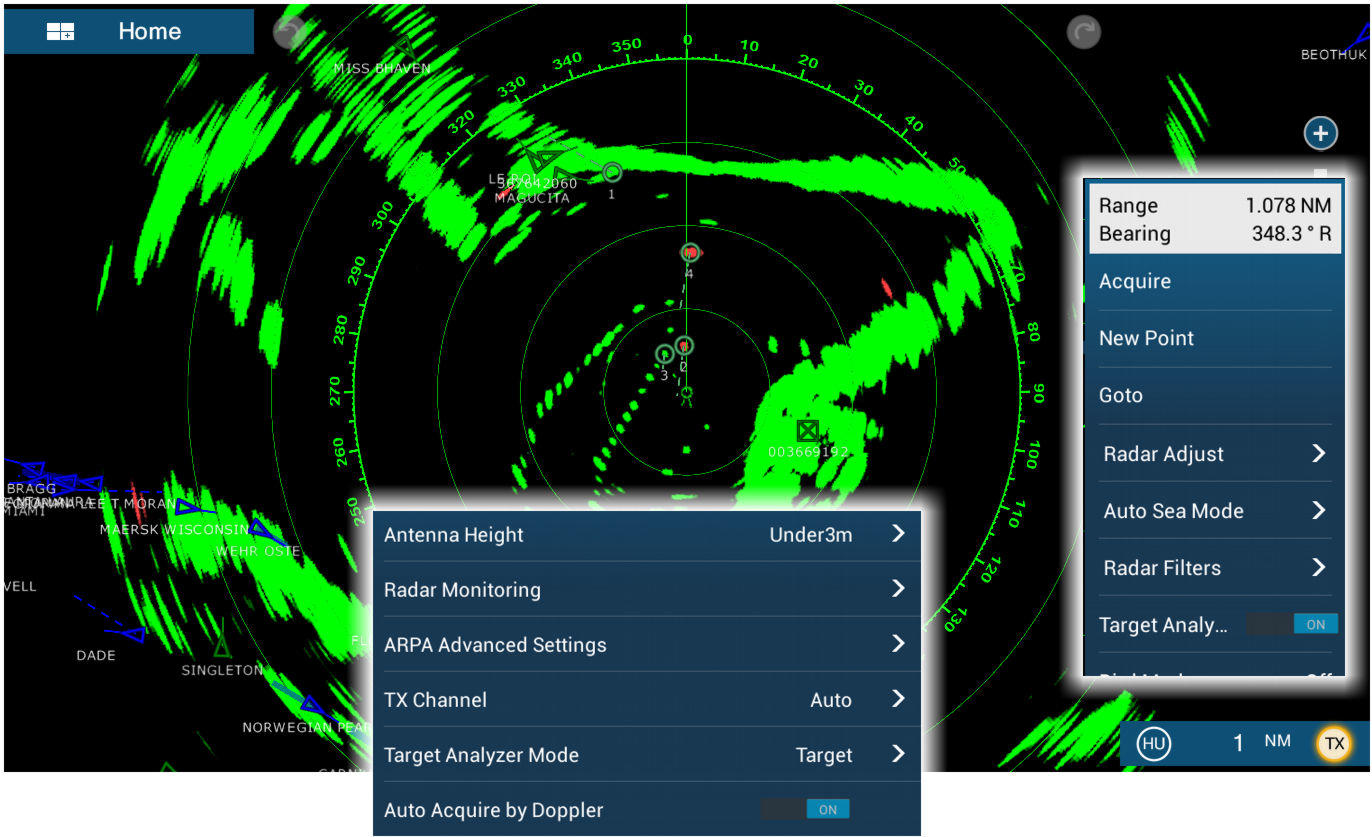Expand the Radar Adjust submenu arrow
1372x837 pixels.
[1318, 453]
